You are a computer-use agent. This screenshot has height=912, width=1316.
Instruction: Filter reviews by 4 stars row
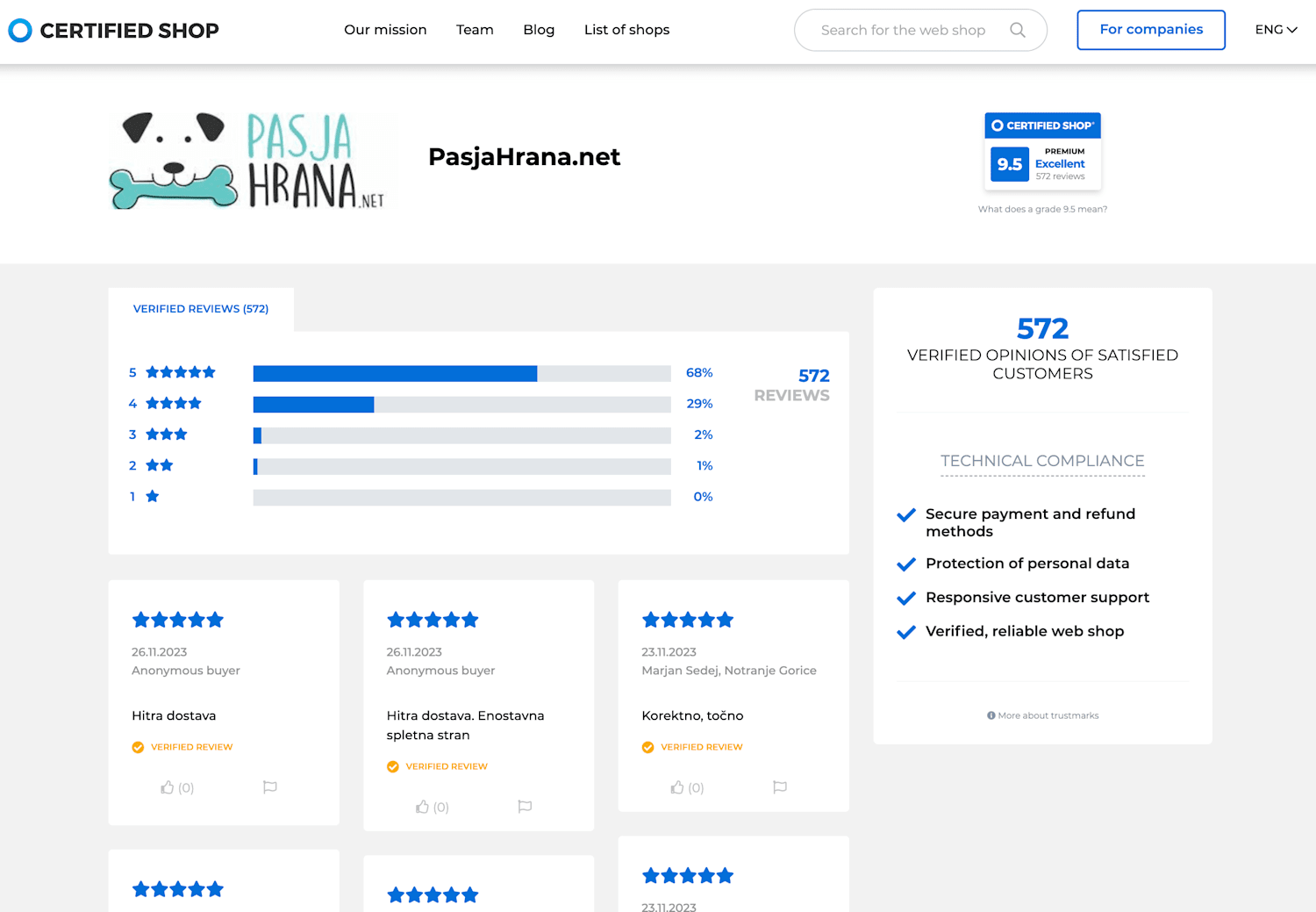coord(421,404)
